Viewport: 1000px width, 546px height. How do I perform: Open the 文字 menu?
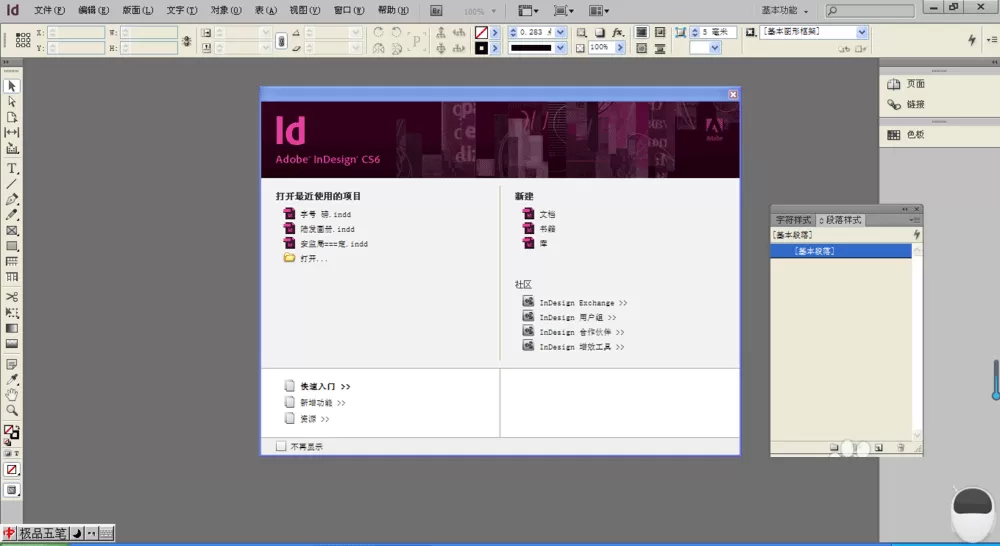pos(181,10)
